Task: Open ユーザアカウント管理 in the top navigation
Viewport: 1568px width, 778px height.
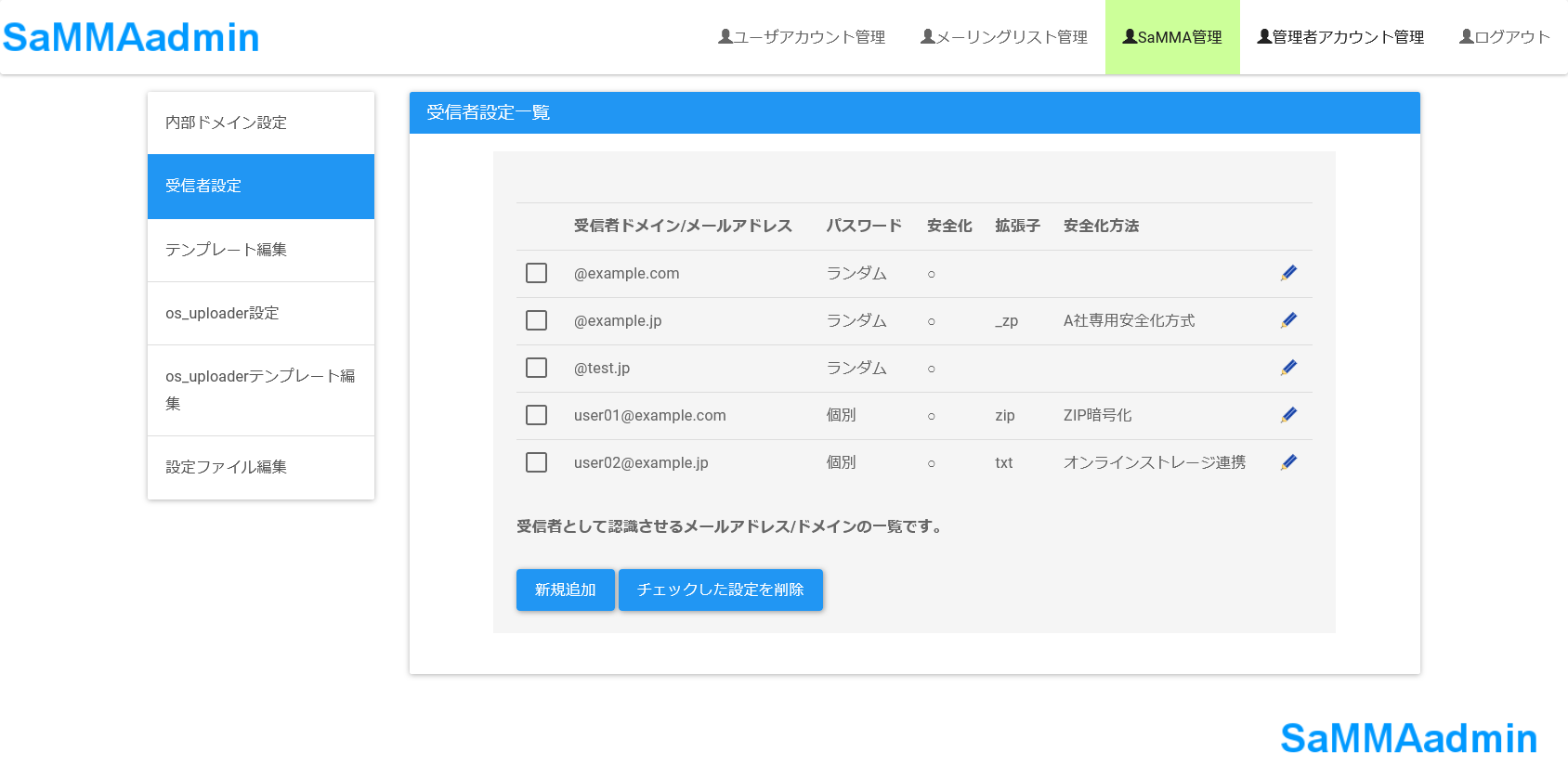Action: [x=802, y=37]
